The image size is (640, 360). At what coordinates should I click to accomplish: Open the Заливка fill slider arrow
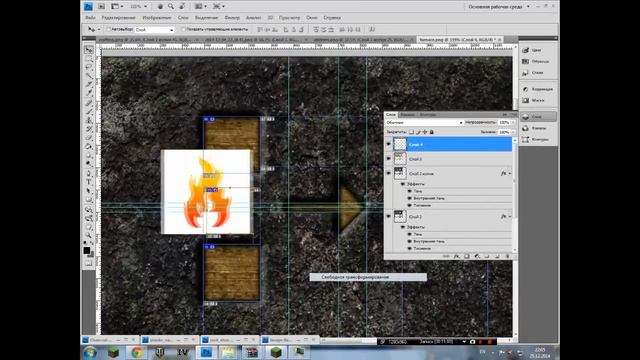tap(513, 132)
